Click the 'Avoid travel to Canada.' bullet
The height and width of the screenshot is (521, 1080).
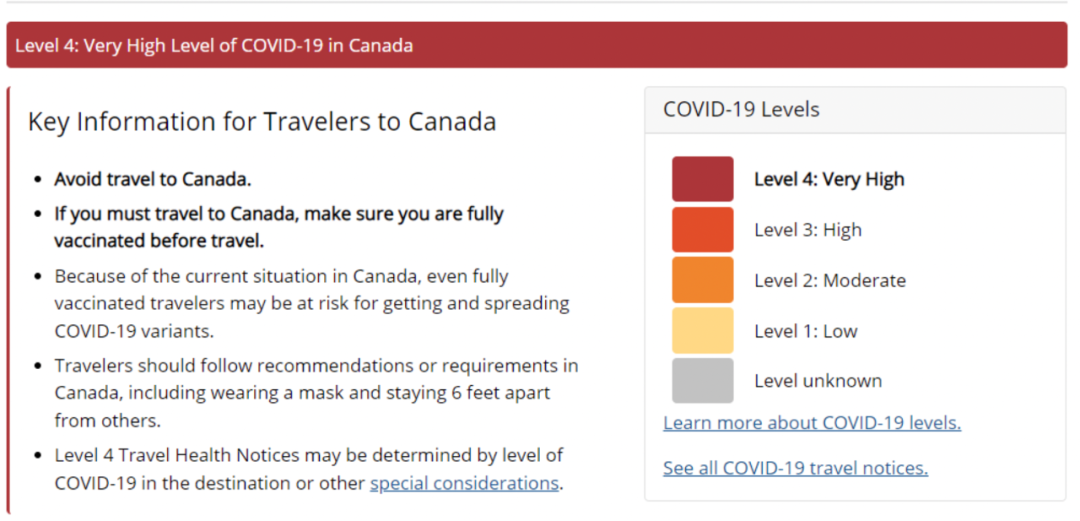pos(152,180)
